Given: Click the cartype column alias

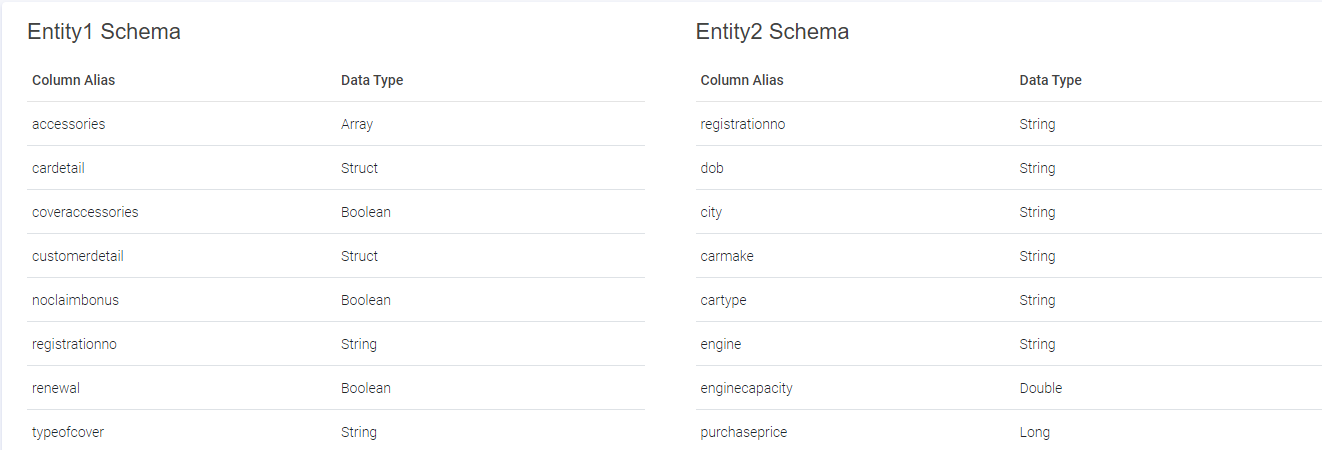Looking at the screenshot, I should 723,300.
